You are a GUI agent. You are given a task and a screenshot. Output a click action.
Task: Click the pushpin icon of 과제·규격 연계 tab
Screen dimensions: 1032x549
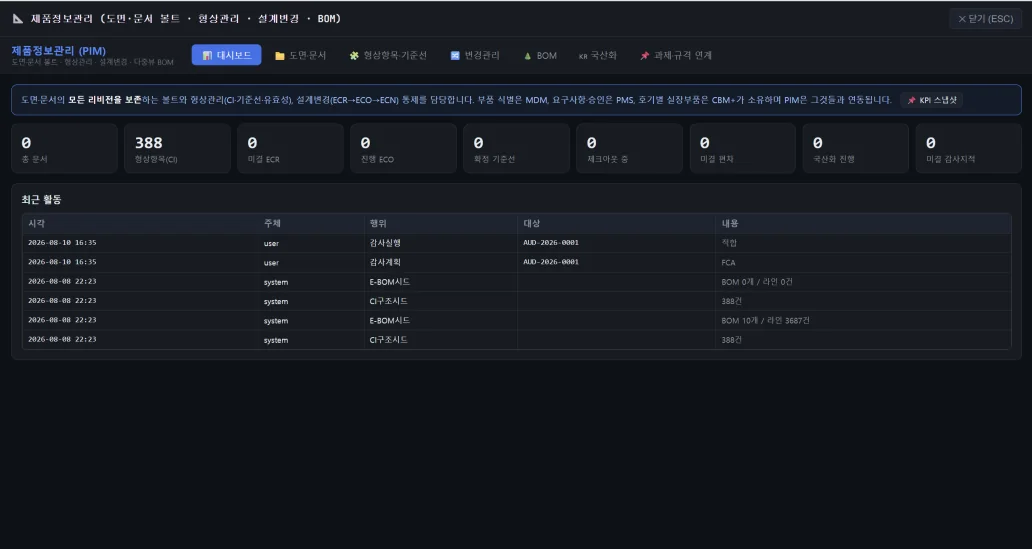point(644,56)
